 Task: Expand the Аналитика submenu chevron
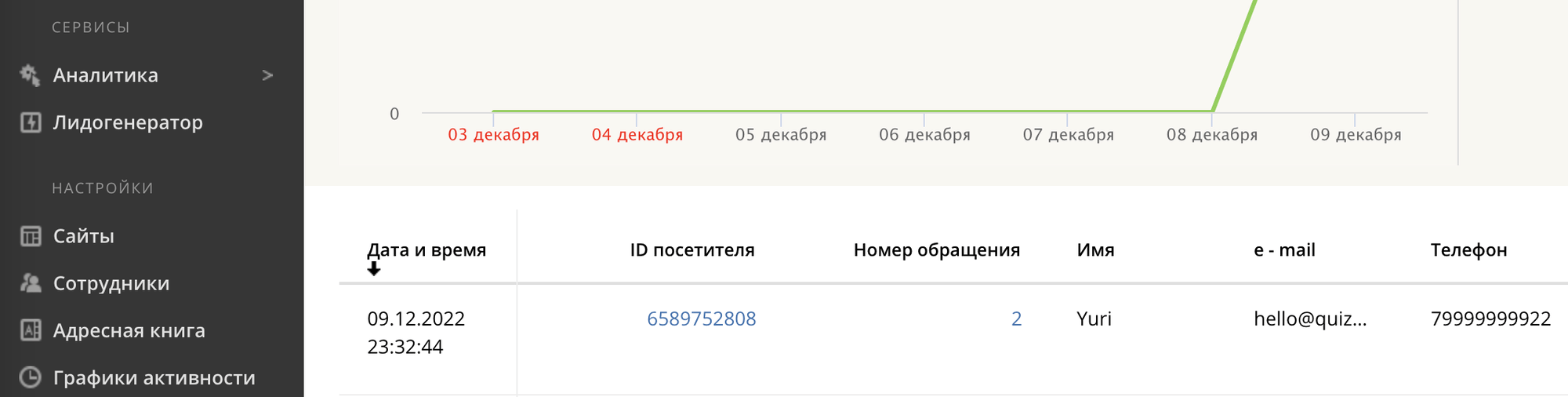[x=267, y=75]
